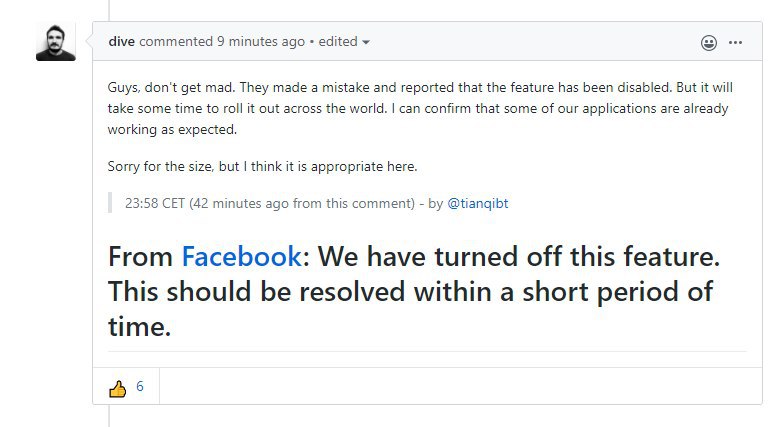Click the thumbs up reaction emoji
The image size is (774, 427).
pos(118,388)
